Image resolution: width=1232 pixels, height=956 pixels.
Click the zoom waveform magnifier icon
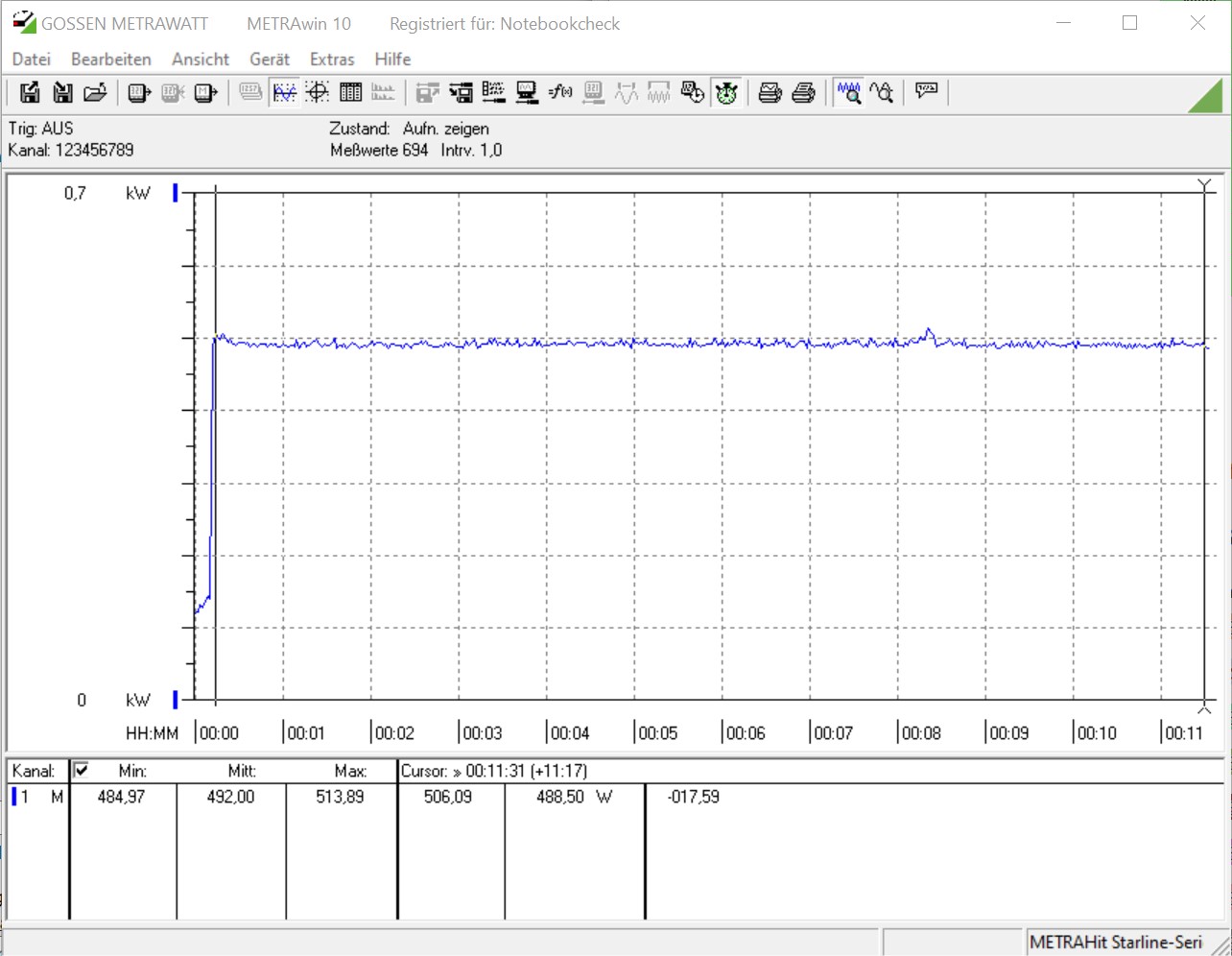pos(848,92)
